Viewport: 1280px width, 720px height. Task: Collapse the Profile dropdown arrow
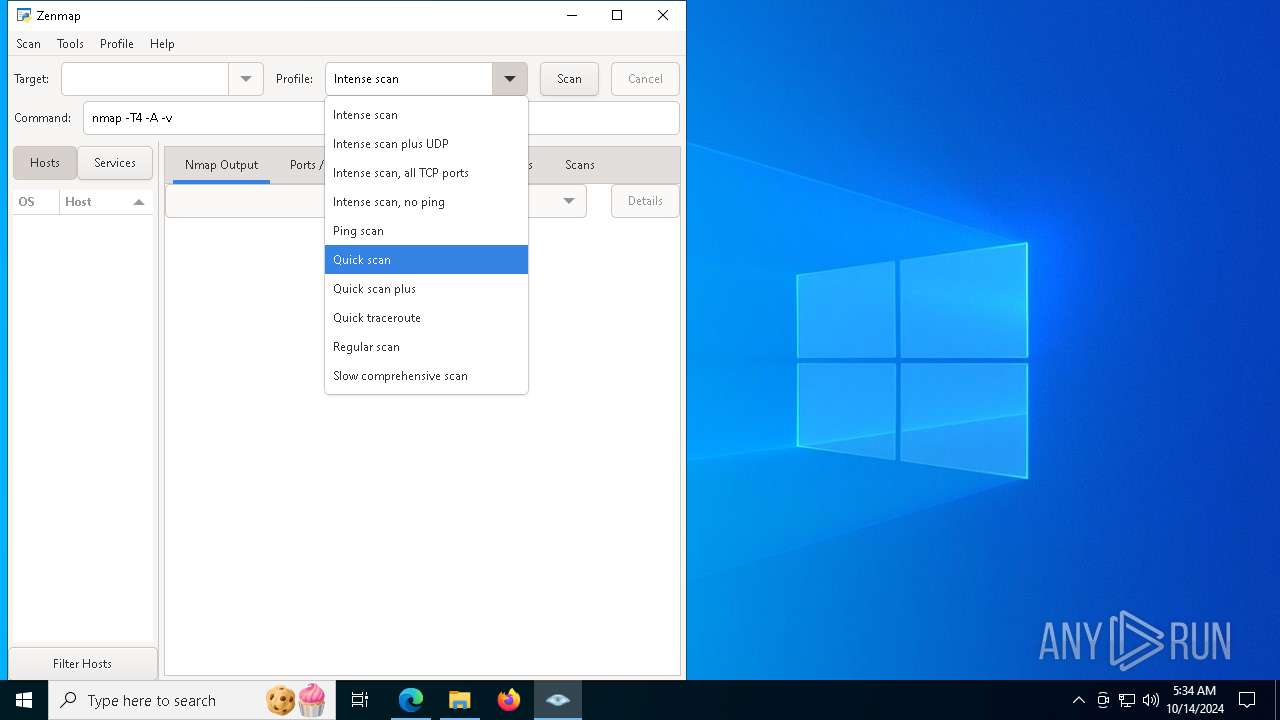[x=509, y=79]
